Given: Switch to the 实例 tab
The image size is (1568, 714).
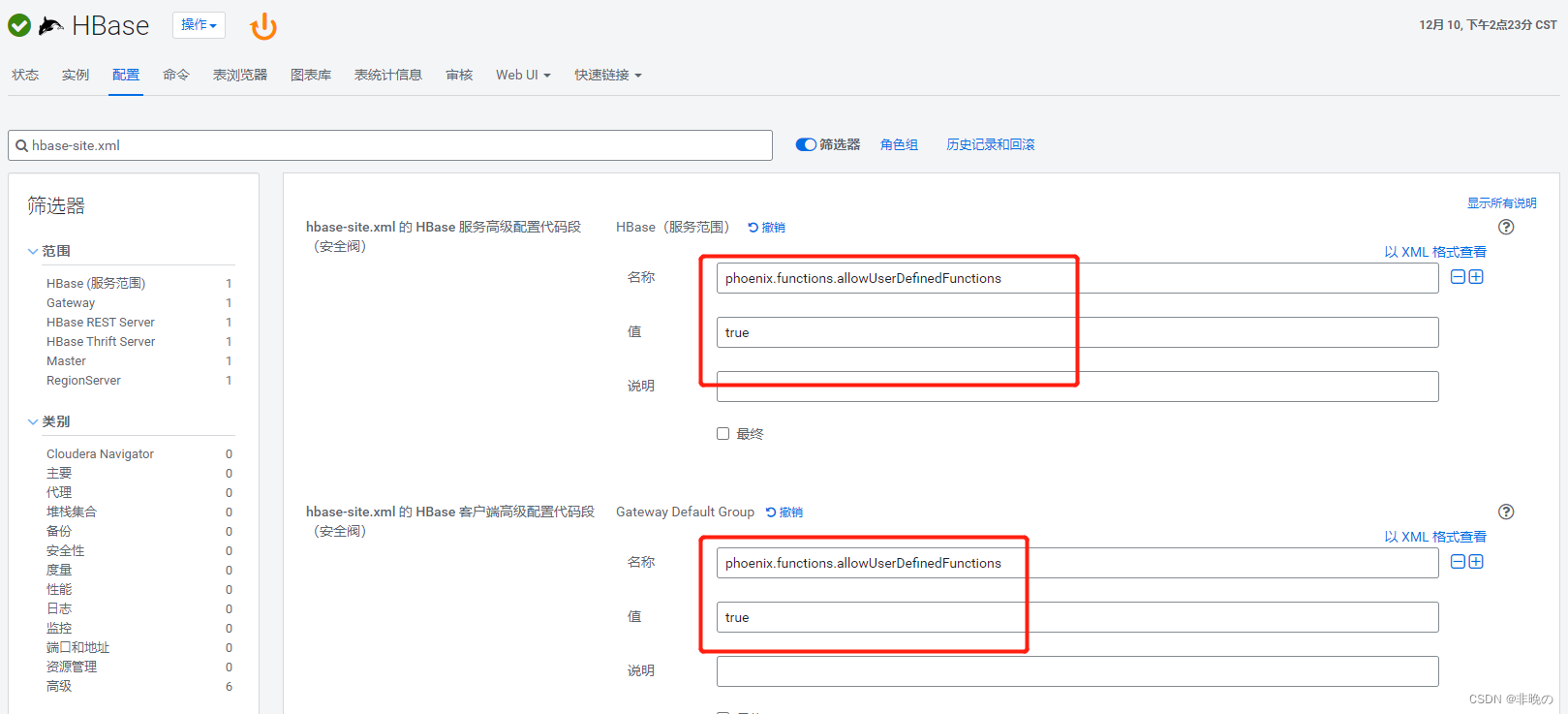Looking at the screenshot, I should 76,75.
